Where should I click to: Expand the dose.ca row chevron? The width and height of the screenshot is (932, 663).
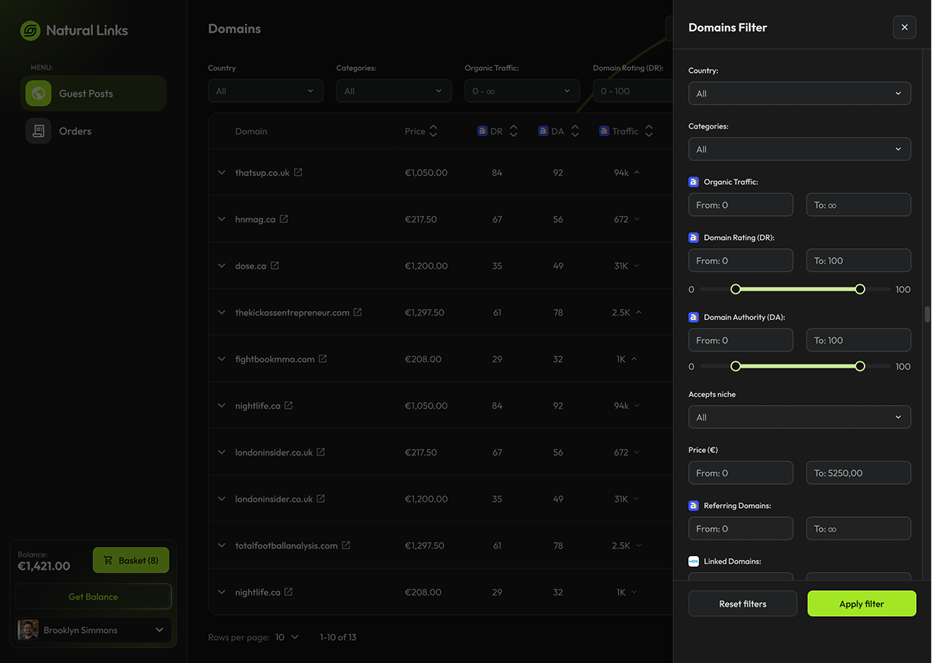(x=222, y=266)
